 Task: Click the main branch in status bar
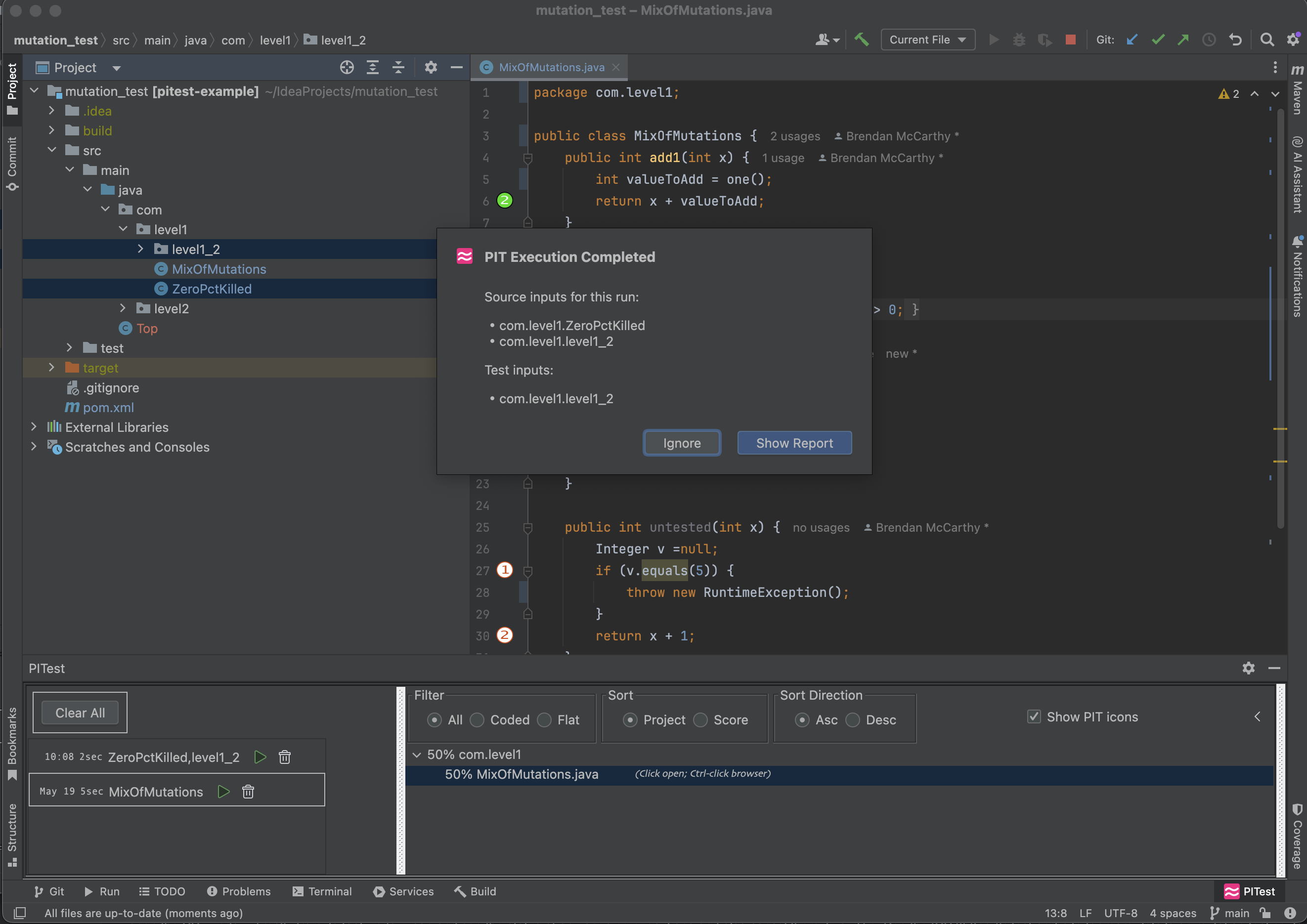1229,913
